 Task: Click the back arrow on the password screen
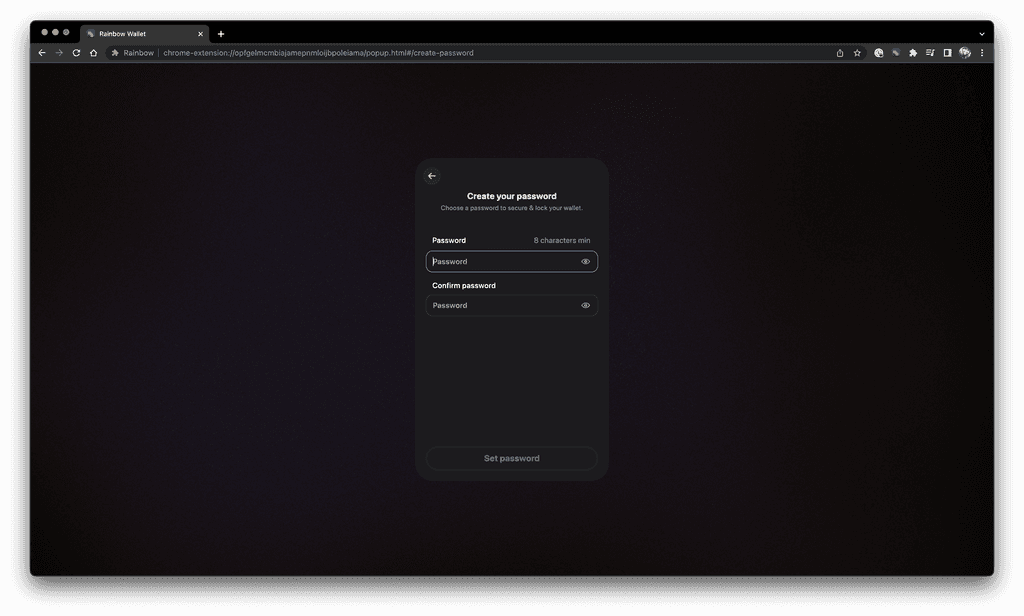(432, 175)
